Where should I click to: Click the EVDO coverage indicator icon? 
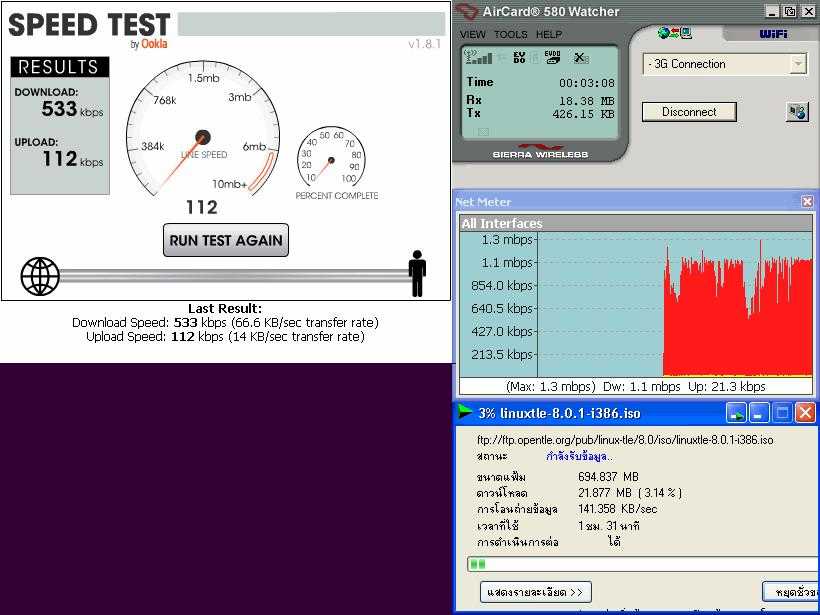[x=519, y=57]
